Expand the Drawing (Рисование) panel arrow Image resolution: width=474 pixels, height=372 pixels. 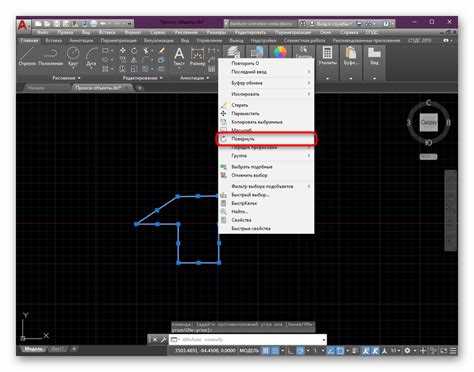[79, 78]
